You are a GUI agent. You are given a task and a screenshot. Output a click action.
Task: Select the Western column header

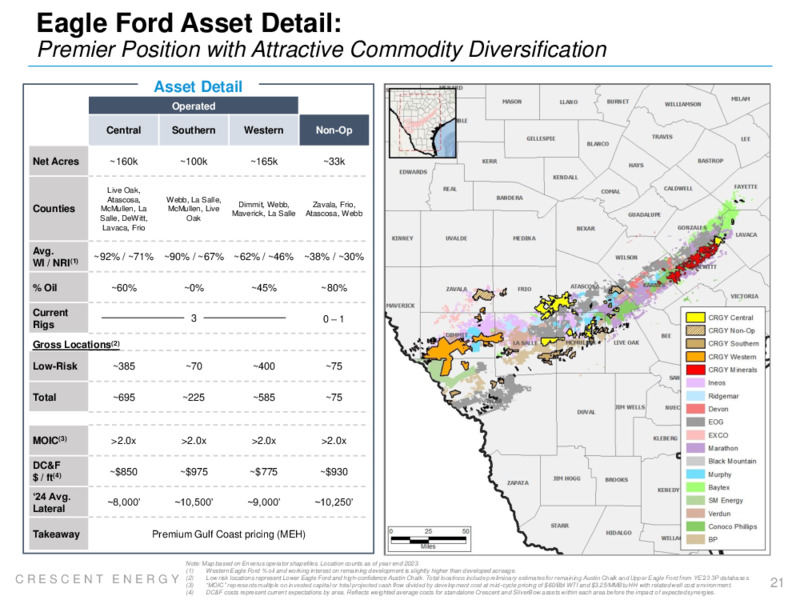263,130
